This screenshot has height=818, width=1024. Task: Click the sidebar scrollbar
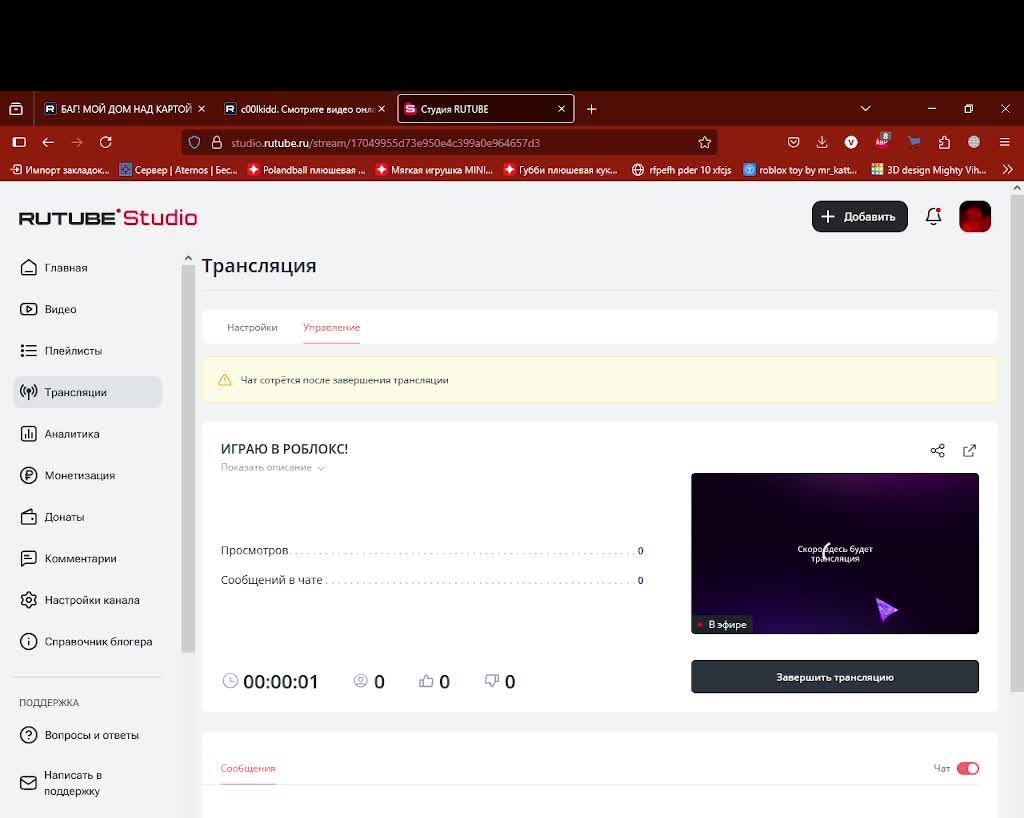point(188,457)
